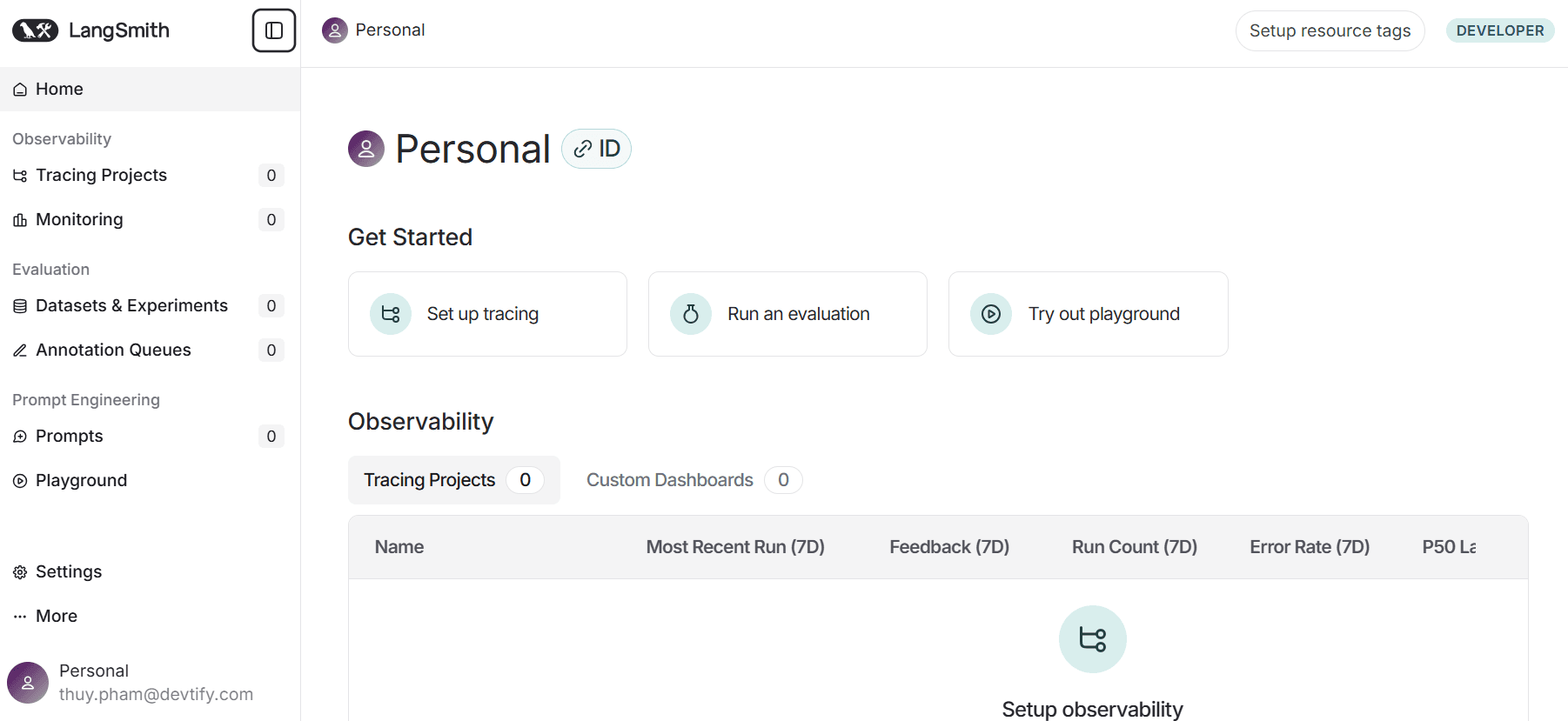Viewport: 1568px width, 721px height.
Task: Copy workspace ID badge
Action: (597, 149)
